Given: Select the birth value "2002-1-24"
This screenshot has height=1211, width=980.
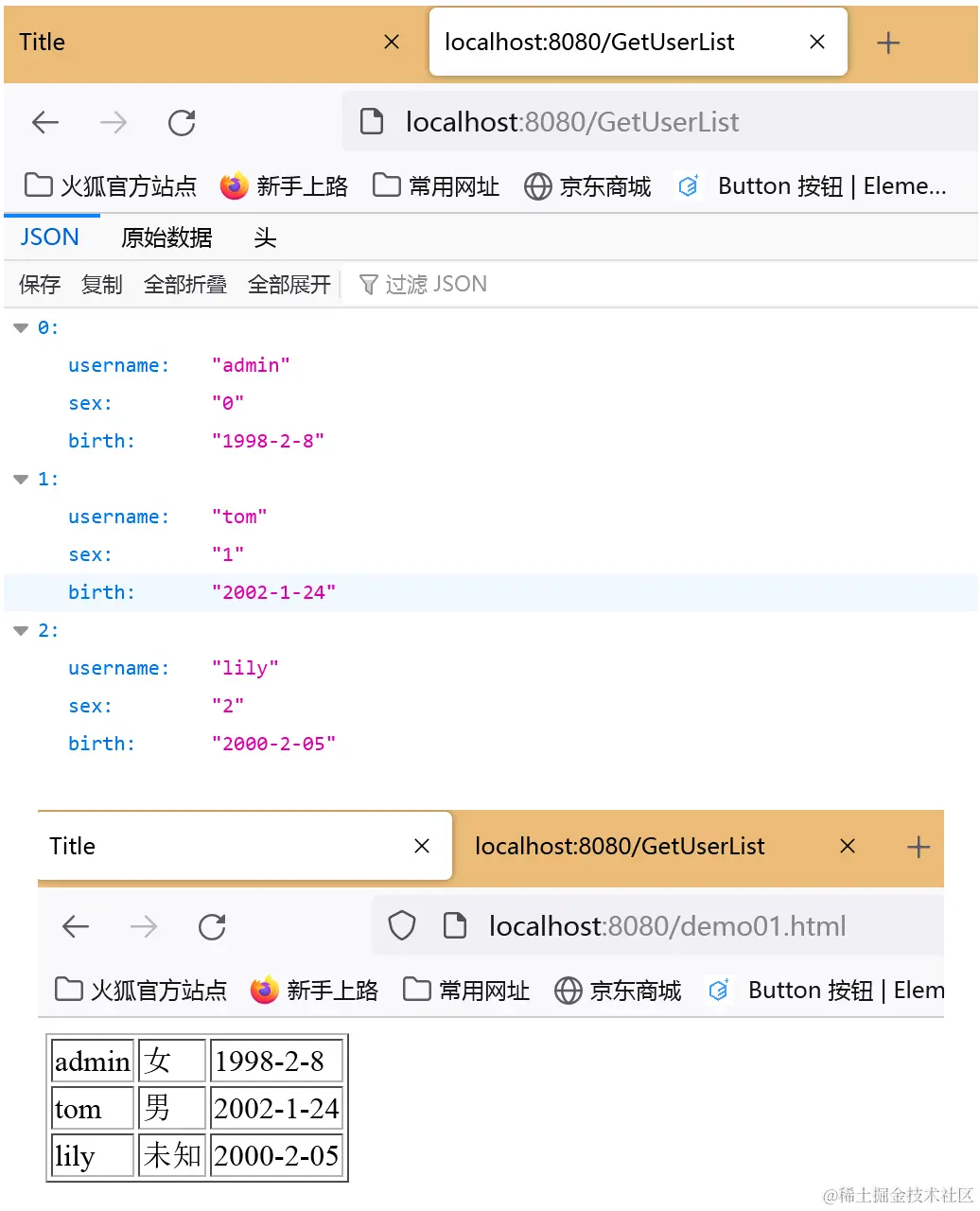Looking at the screenshot, I should coord(274,591).
